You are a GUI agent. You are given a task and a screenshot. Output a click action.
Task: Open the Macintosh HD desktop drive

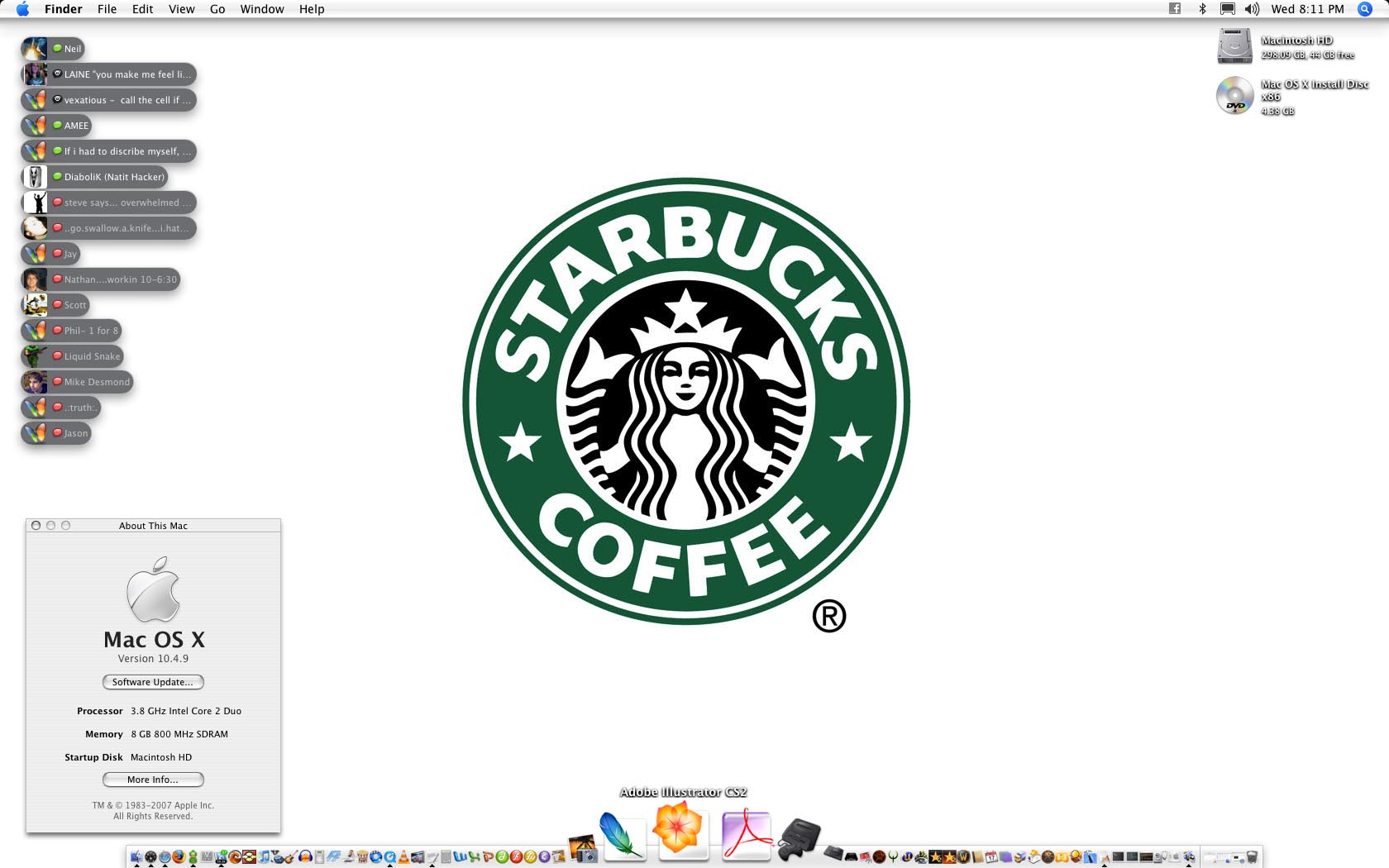1234,45
